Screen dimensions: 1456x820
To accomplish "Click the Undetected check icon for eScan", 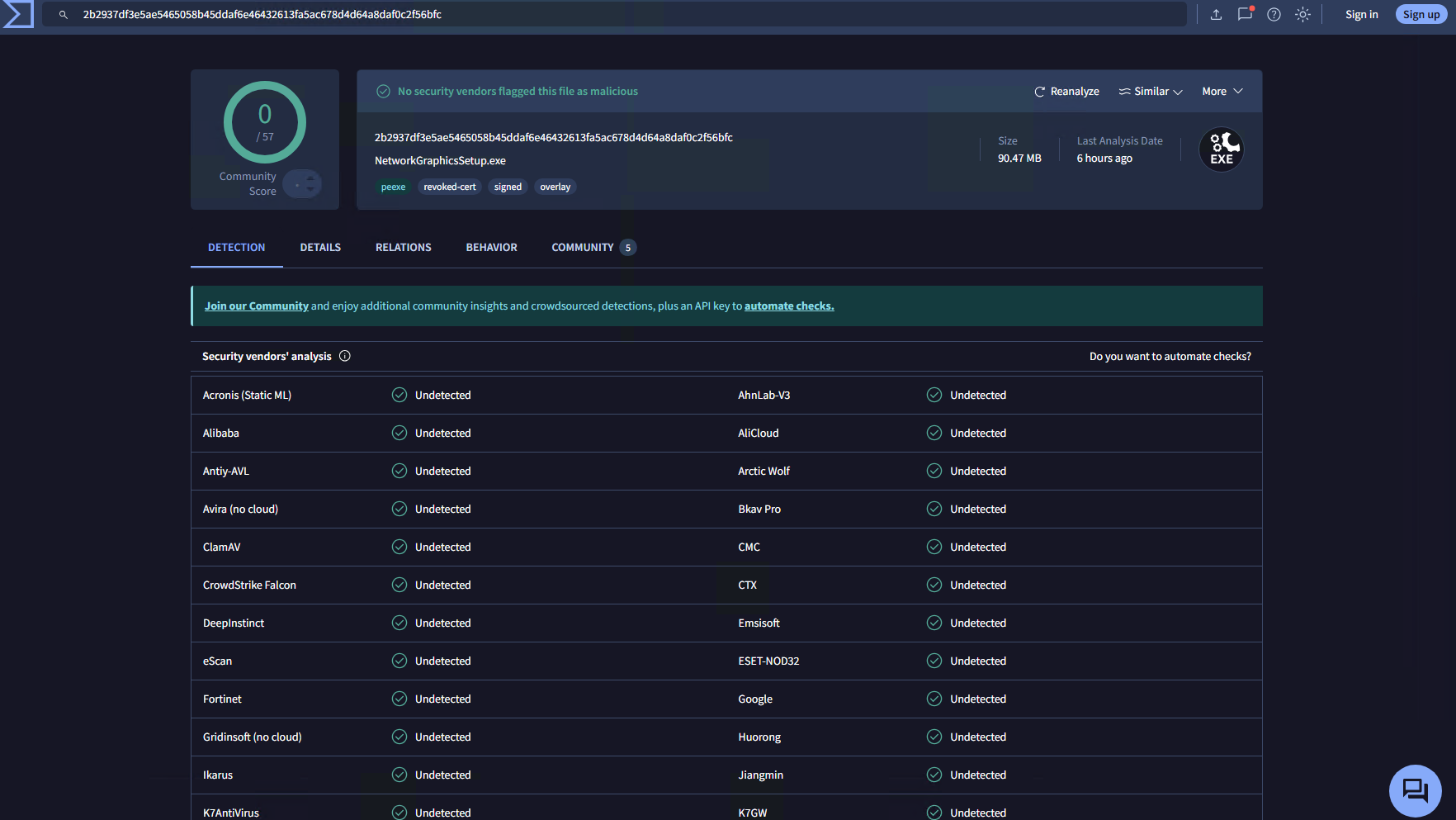I will coord(399,661).
